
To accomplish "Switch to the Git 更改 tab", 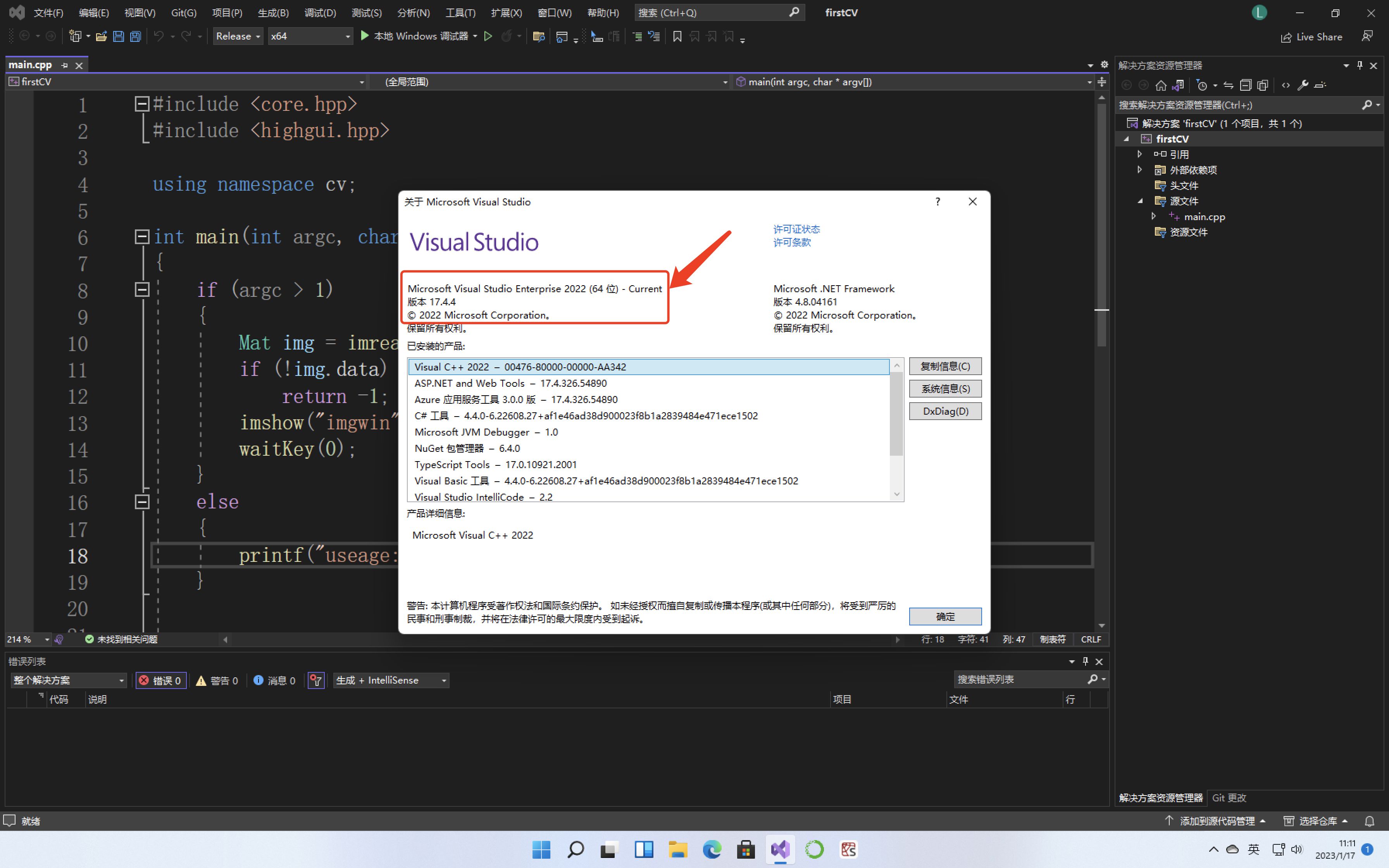I will click(1229, 798).
